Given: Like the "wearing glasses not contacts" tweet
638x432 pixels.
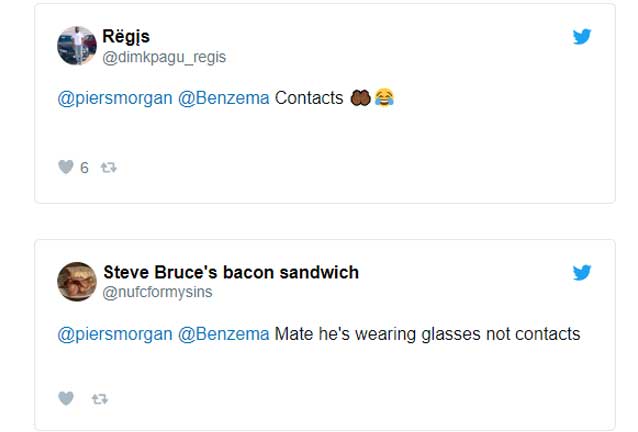Looking at the screenshot, I should pos(66,398).
